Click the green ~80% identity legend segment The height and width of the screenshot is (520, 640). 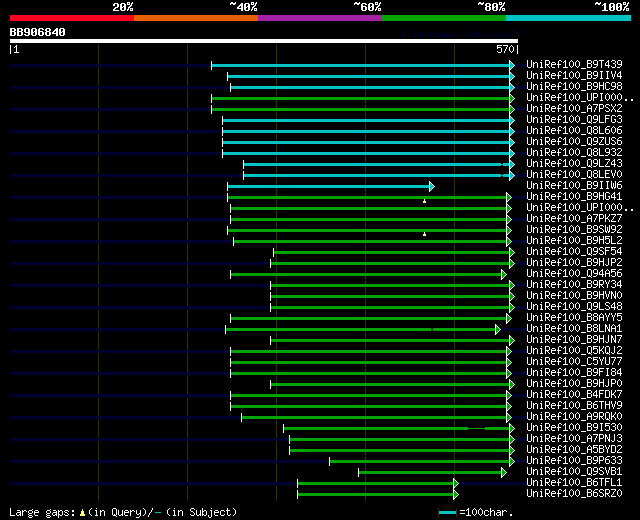pyautogui.click(x=444, y=18)
